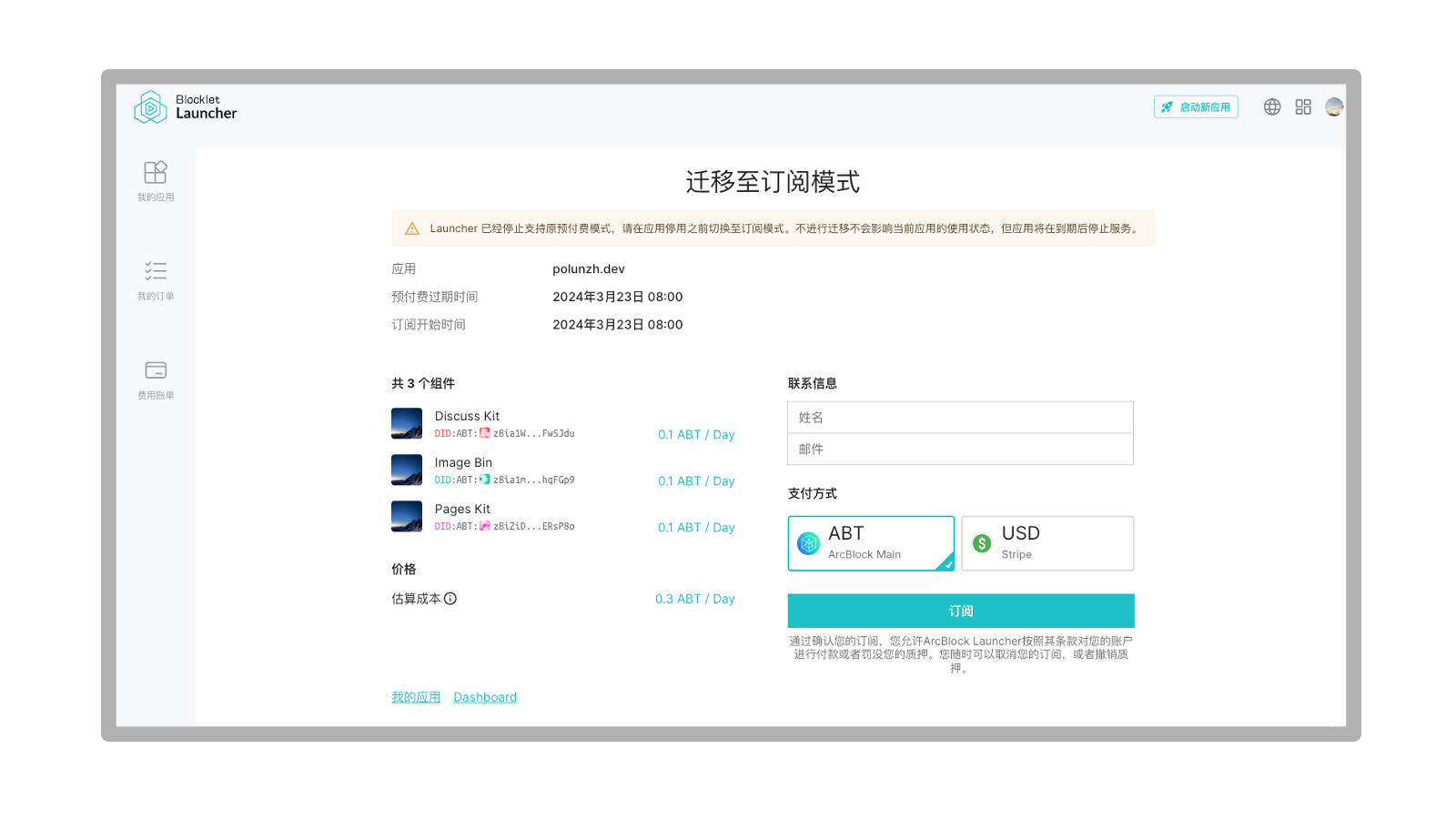
Task: Click the 订阅 subscribe button
Action: pos(960,611)
